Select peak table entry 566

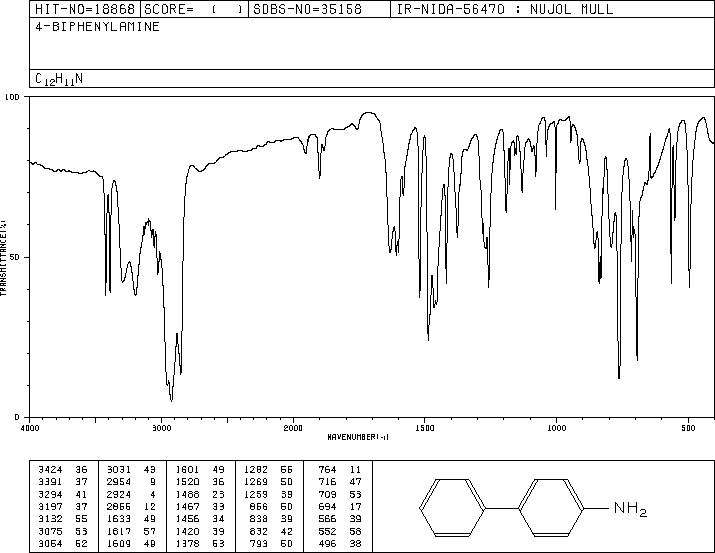click(x=340, y=519)
